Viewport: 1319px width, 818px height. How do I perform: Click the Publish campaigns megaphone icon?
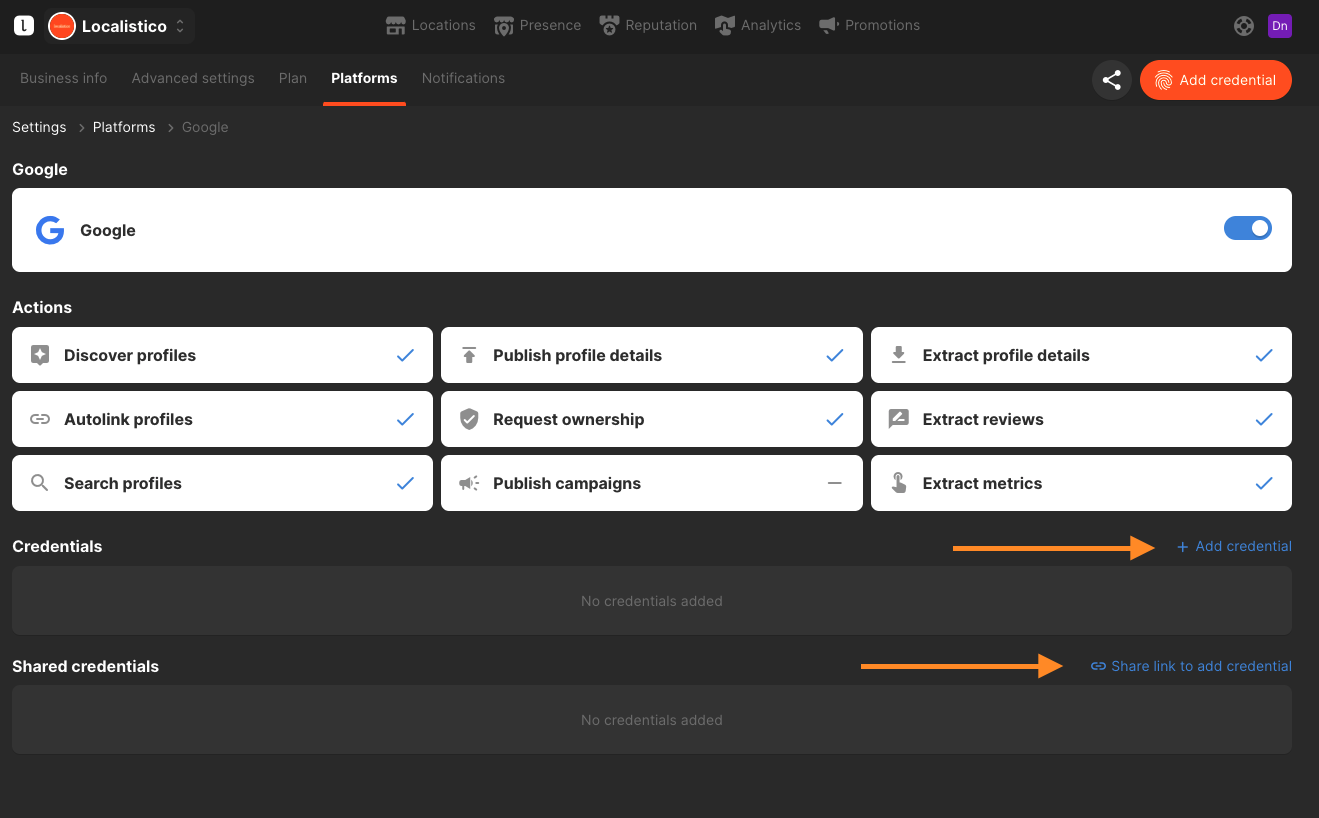coord(469,483)
